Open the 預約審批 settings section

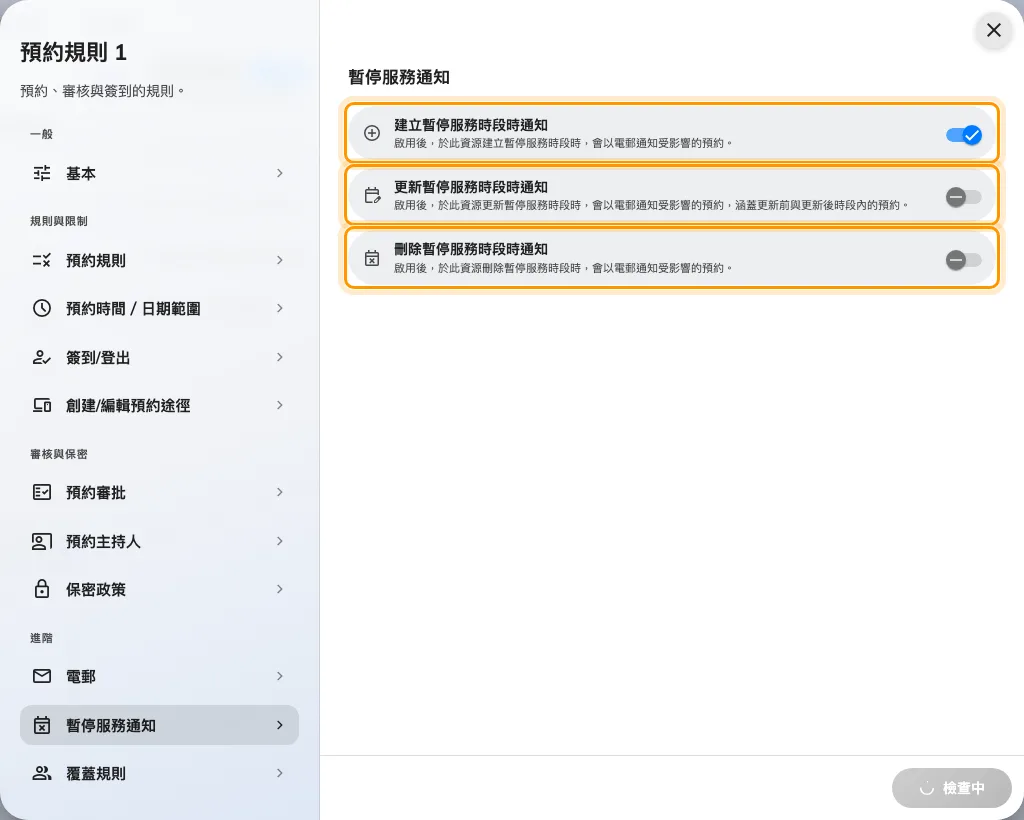159,492
